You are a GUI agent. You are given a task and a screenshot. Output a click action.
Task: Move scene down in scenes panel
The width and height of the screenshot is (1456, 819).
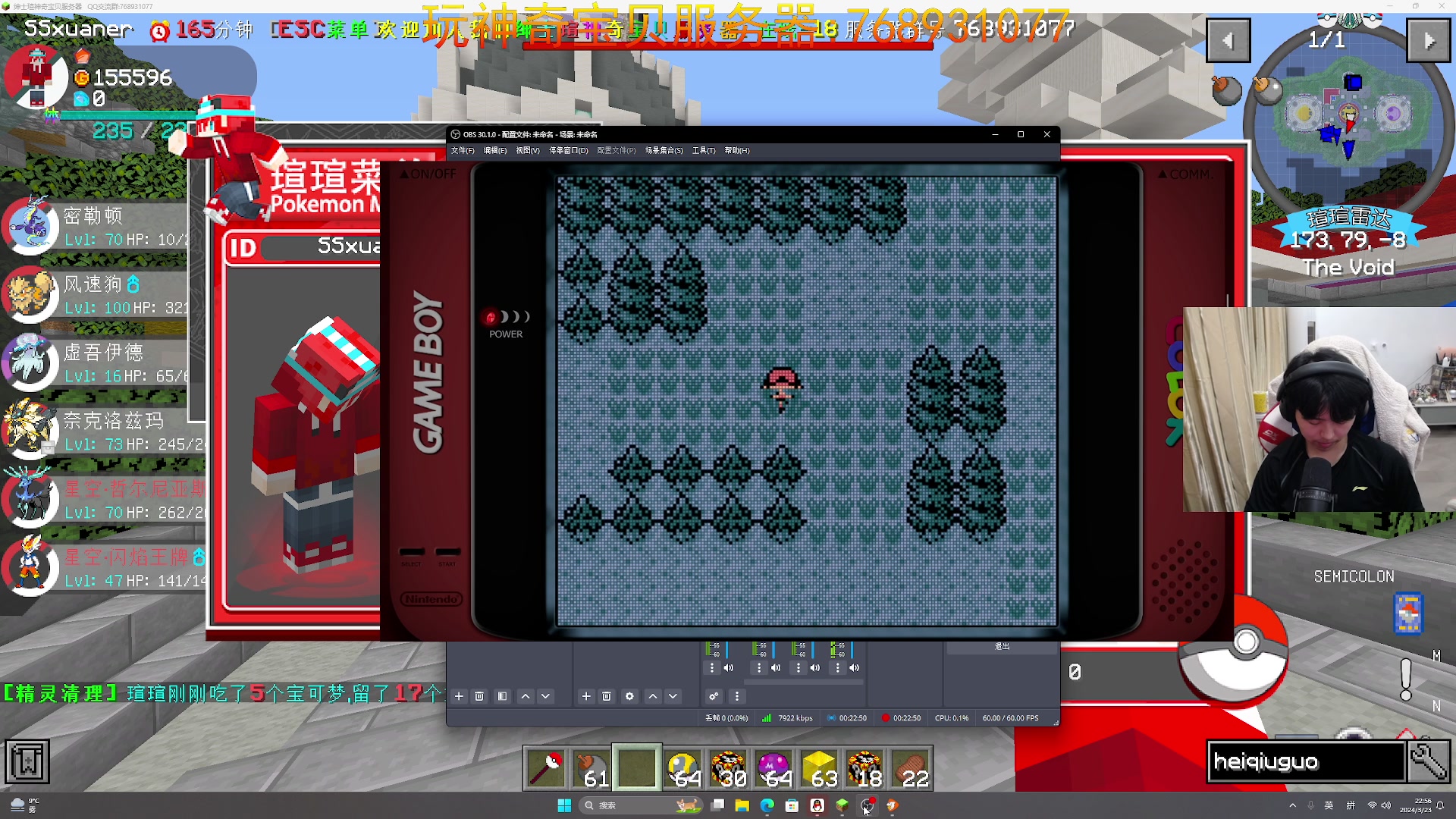coord(545,696)
